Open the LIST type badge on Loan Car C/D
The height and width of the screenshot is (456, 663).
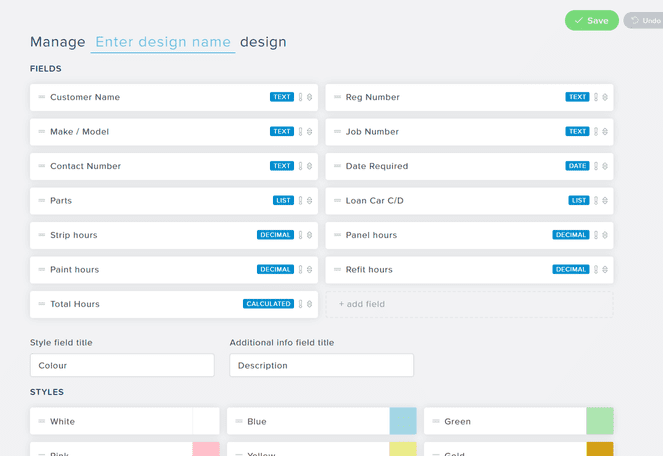(579, 201)
